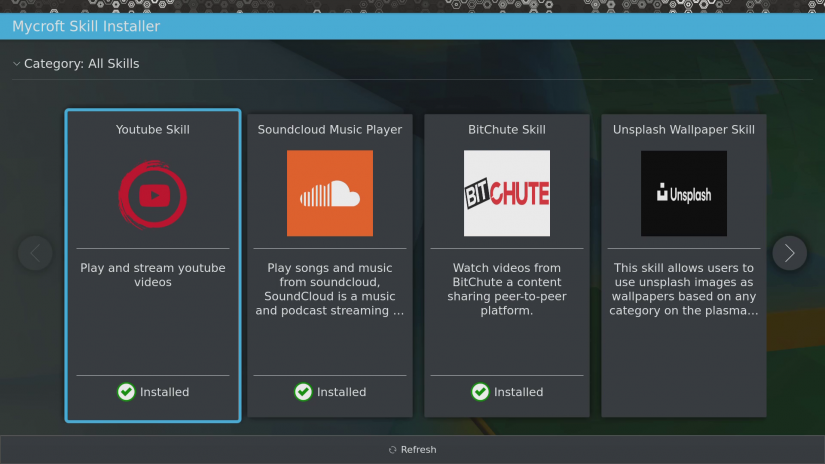Click the red YouTube play logo
This screenshot has width=825, height=464.
coord(153,195)
